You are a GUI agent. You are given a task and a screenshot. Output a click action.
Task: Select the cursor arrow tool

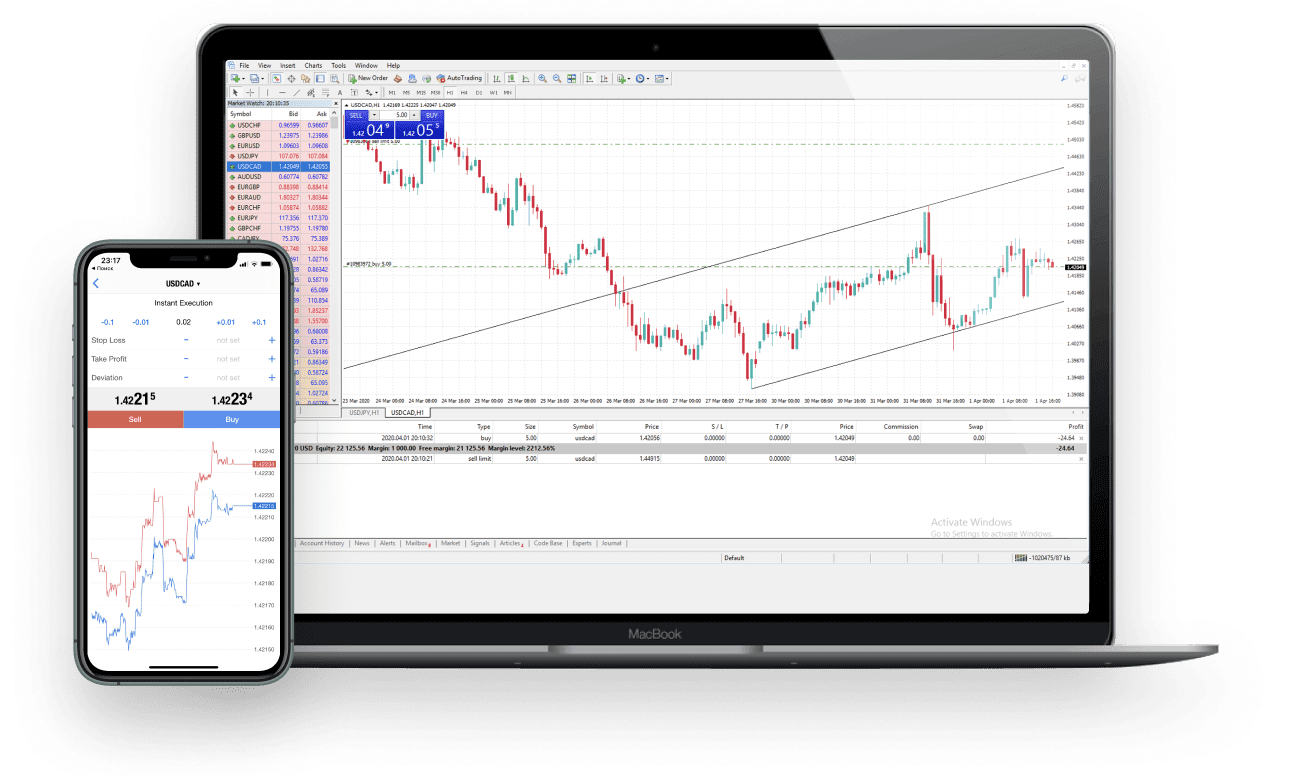coord(236,93)
